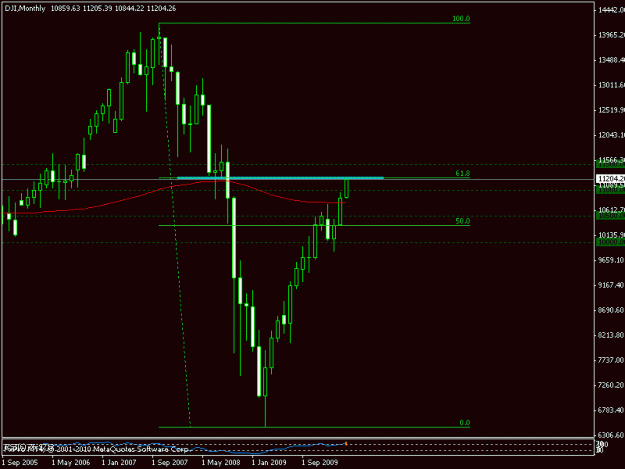Select the red moving average line
The image size is (625, 469).
point(174,197)
